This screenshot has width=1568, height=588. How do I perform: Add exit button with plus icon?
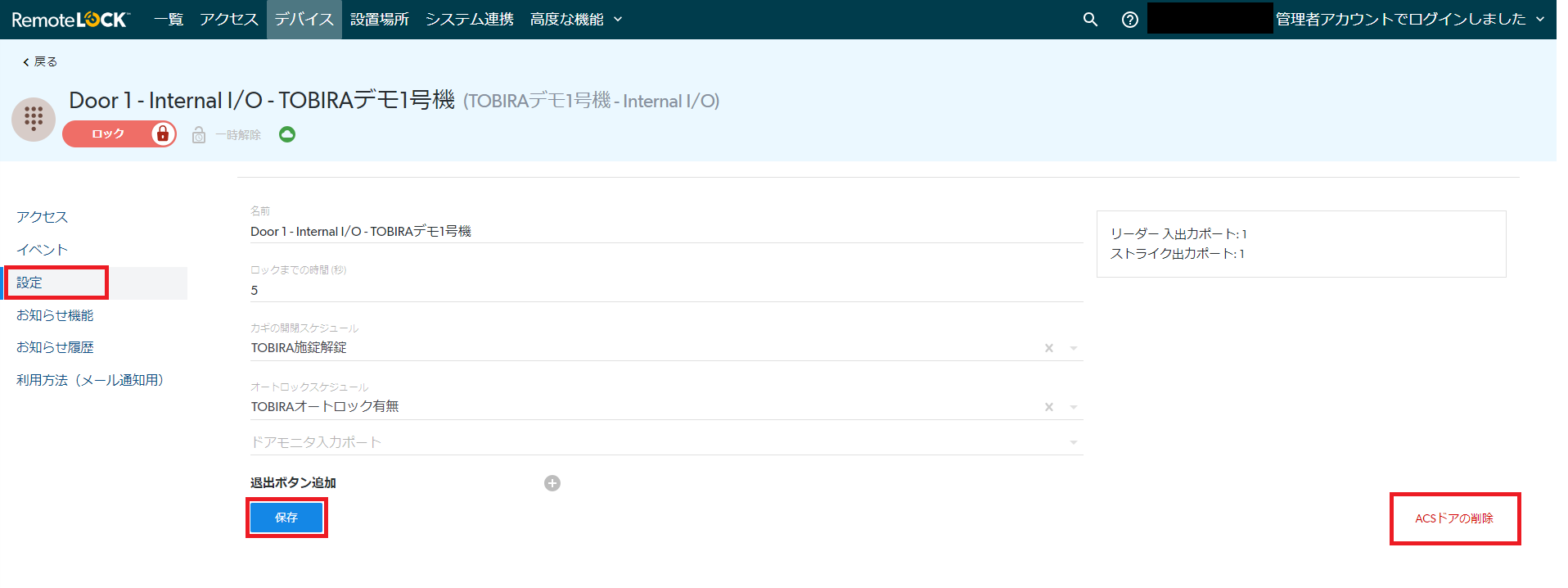pos(552,483)
